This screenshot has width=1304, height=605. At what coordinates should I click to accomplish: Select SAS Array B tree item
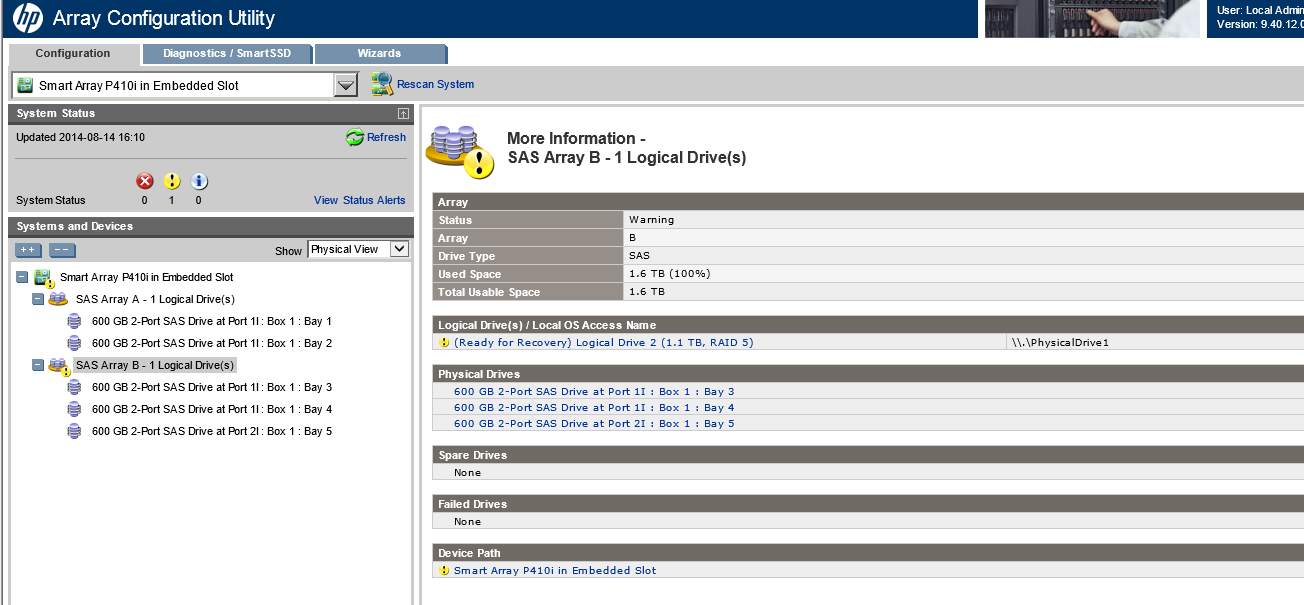(x=155, y=365)
